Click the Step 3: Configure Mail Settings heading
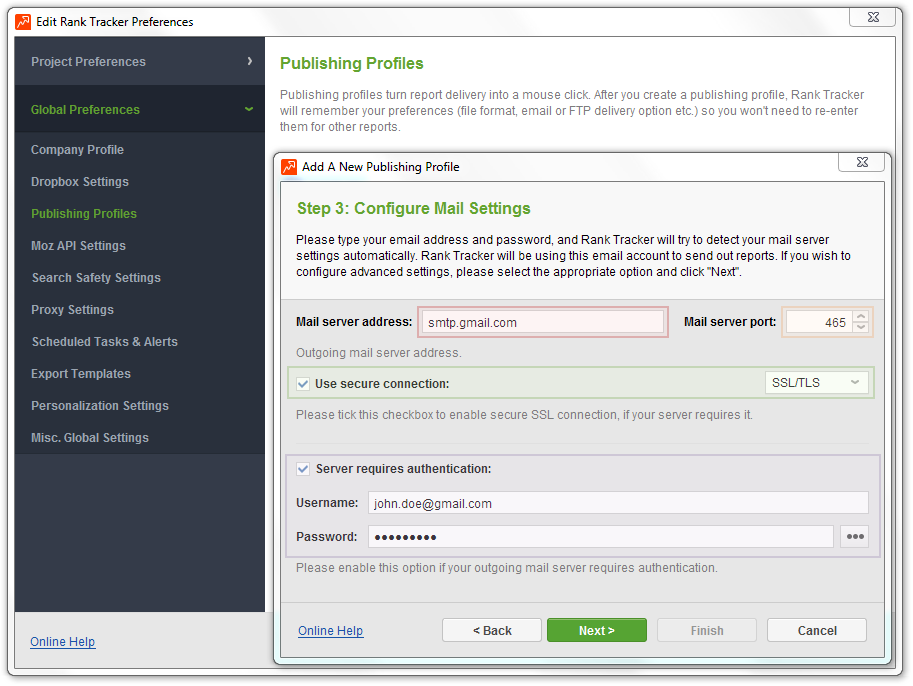913x686 pixels. 414,208
